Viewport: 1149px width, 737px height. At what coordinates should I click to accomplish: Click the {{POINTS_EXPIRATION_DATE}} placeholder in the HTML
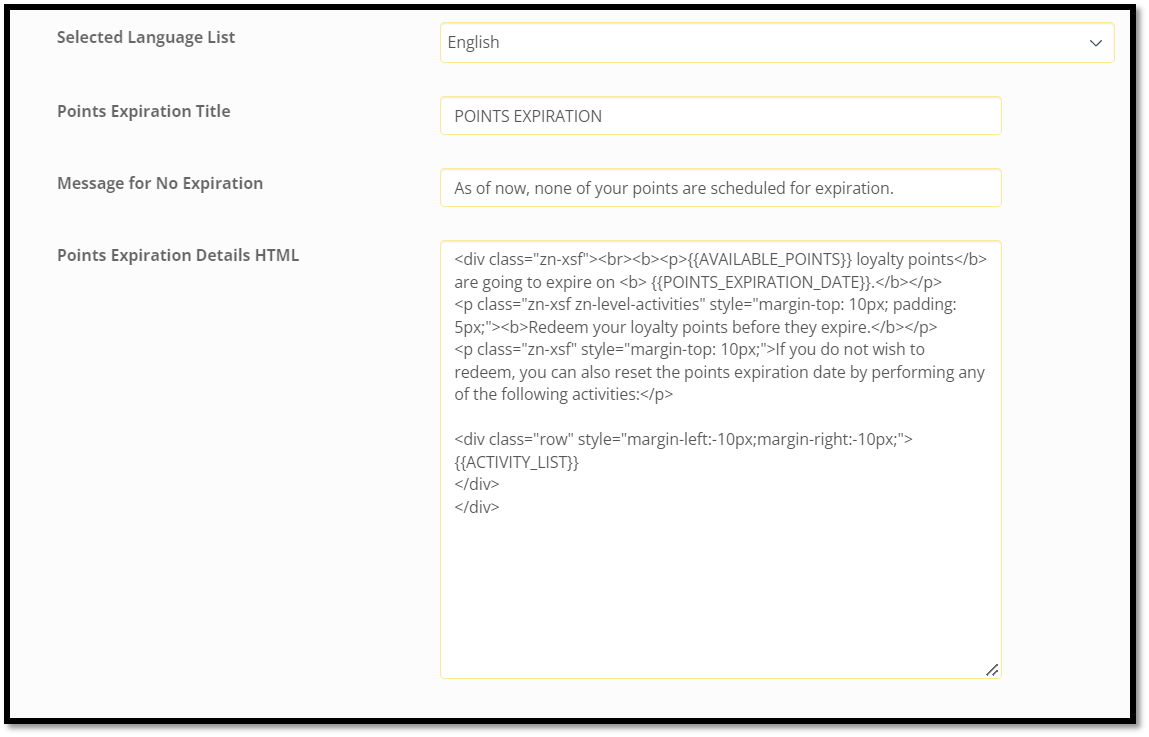(761, 282)
